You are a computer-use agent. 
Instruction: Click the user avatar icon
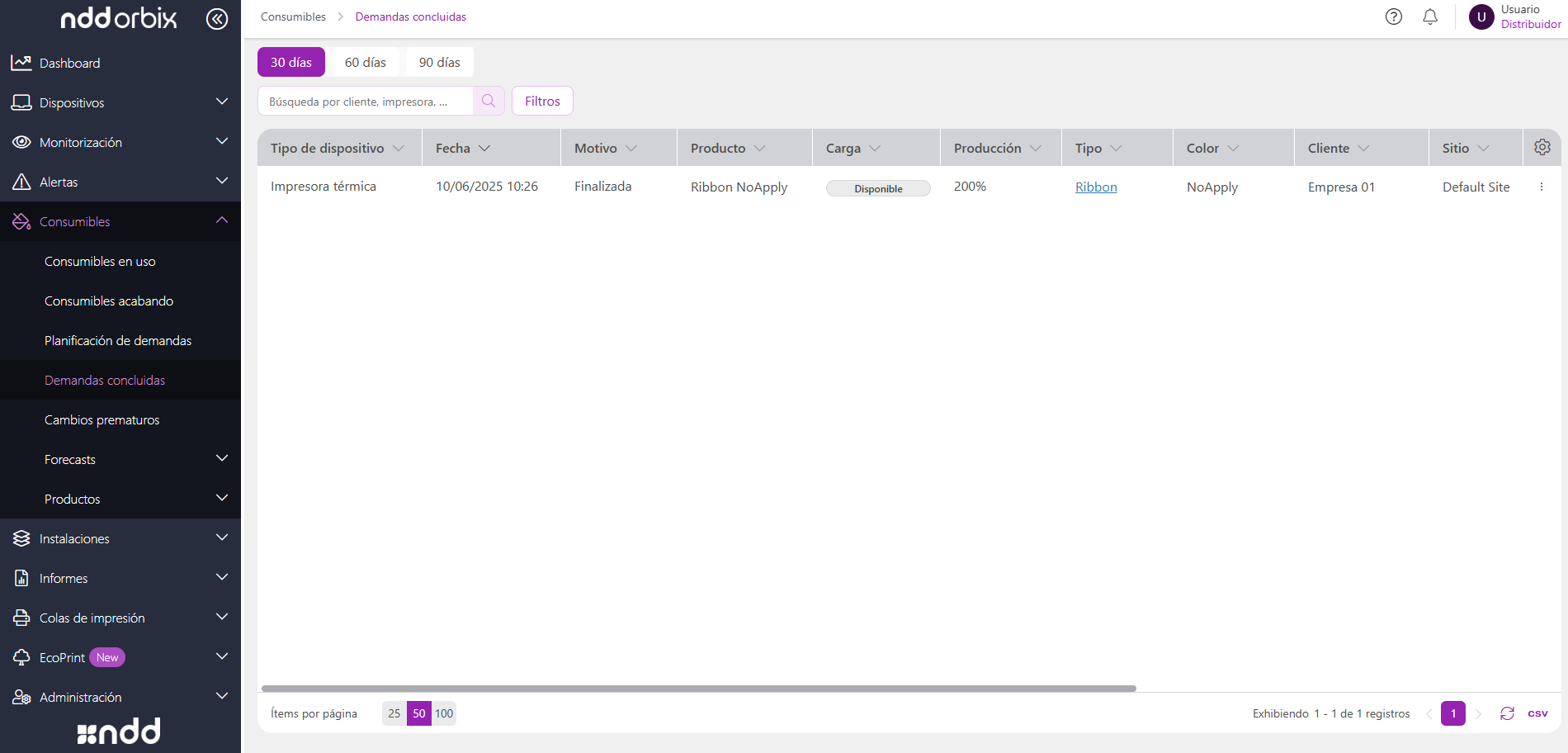point(1481,17)
